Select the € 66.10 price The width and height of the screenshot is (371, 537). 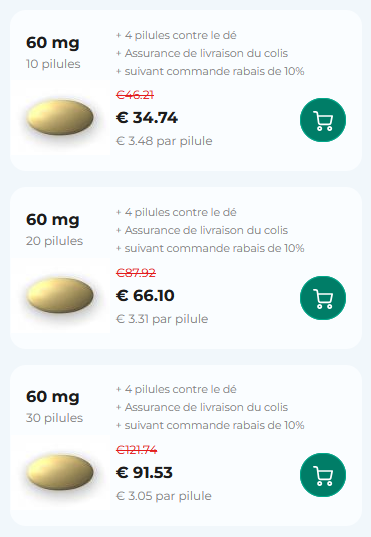[x=145, y=296]
